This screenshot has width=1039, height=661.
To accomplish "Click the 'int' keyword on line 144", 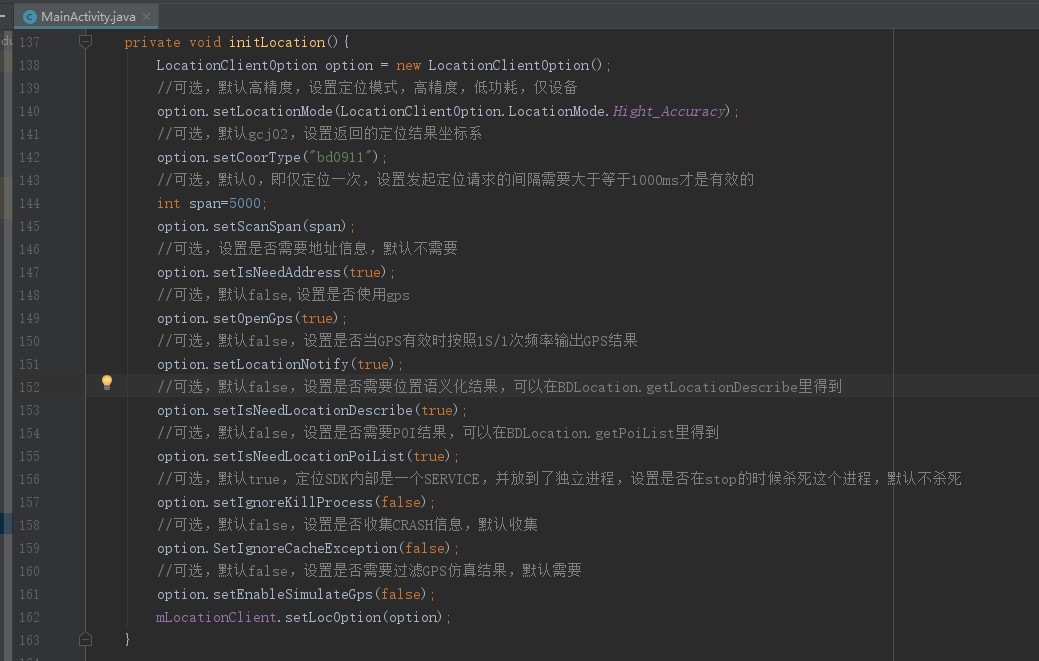I will tap(168, 203).
